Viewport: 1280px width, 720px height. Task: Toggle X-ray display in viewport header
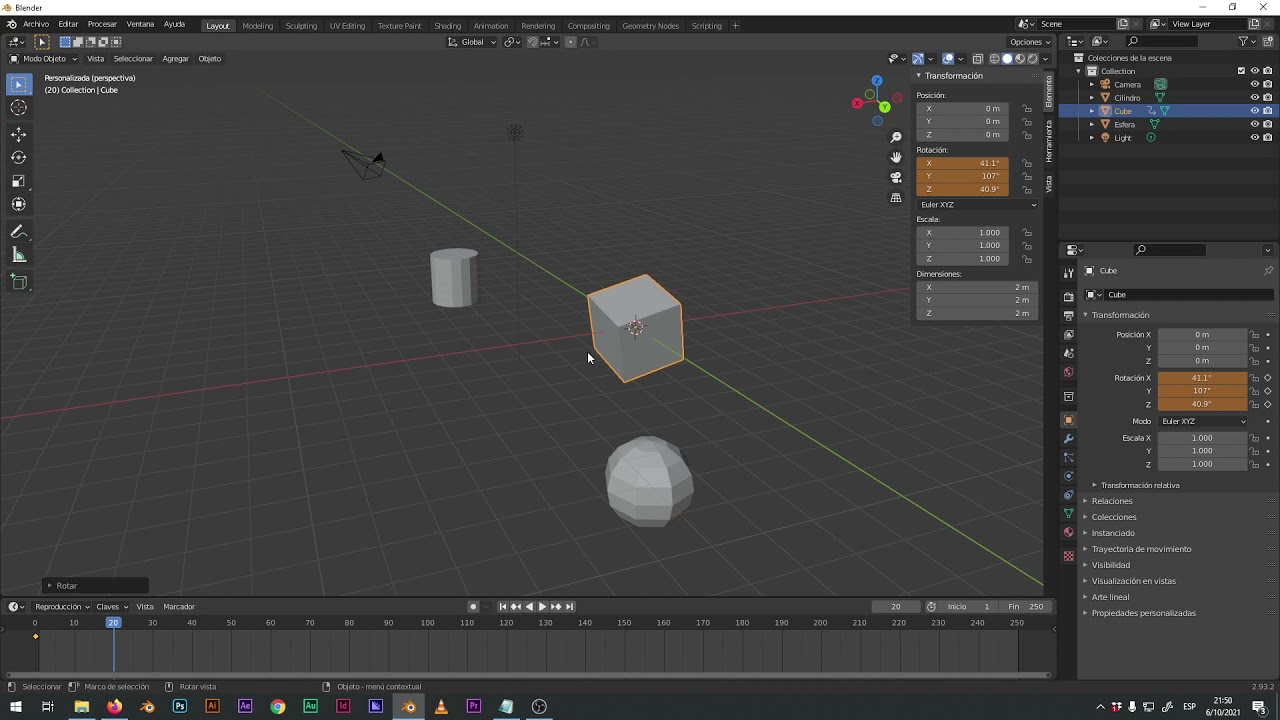click(978, 59)
